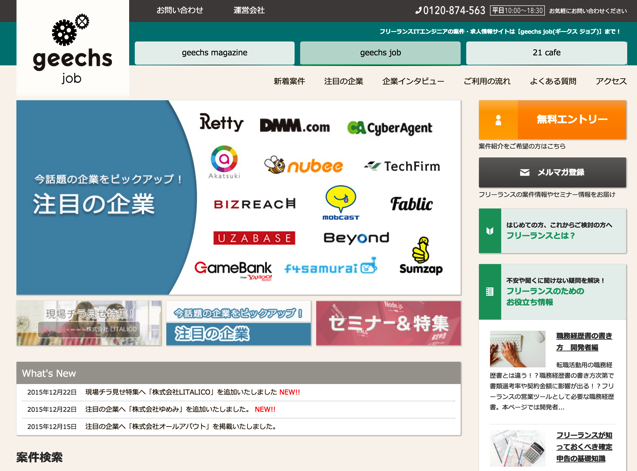Click 運営会社 link in top bar
The width and height of the screenshot is (637, 471).
249,10
